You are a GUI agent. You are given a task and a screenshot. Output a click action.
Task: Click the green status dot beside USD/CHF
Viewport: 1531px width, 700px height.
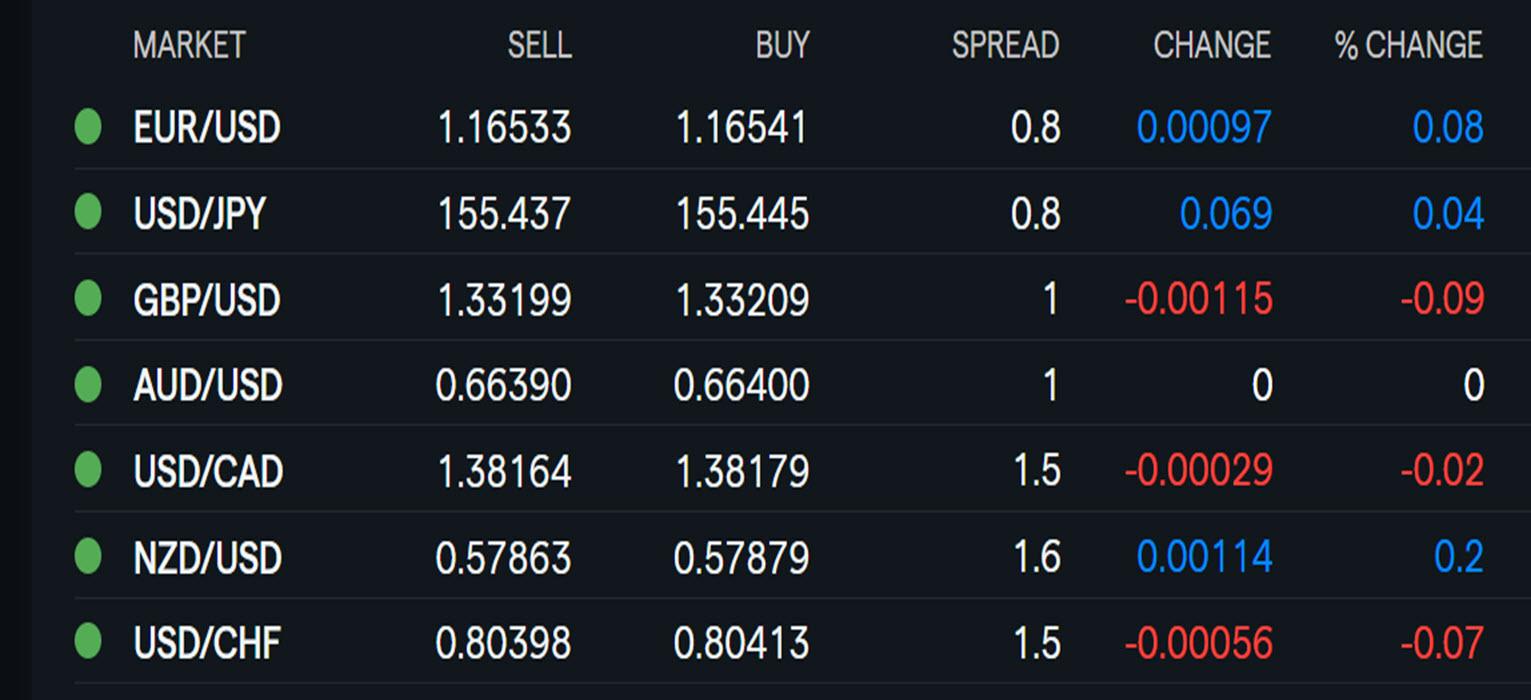tap(88, 642)
